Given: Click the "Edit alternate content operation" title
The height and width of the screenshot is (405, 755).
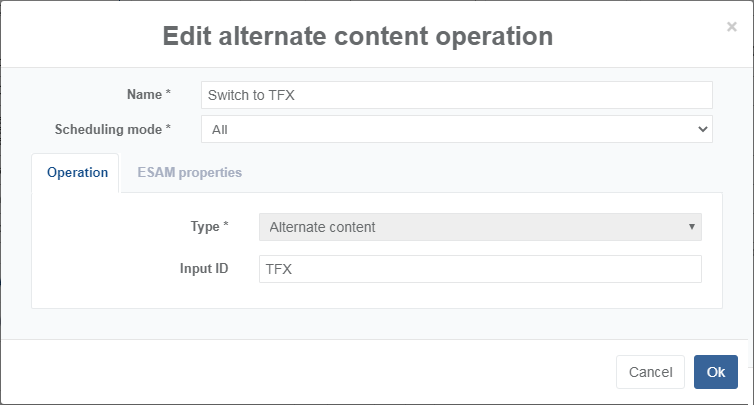Looking at the screenshot, I should [357, 36].
